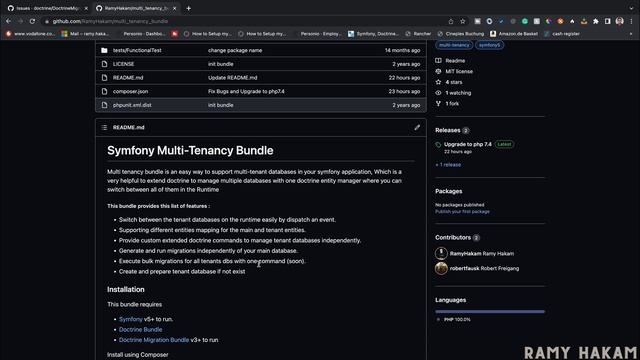Open the LICENSE file
640x360 pixels.
pos(124,64)
